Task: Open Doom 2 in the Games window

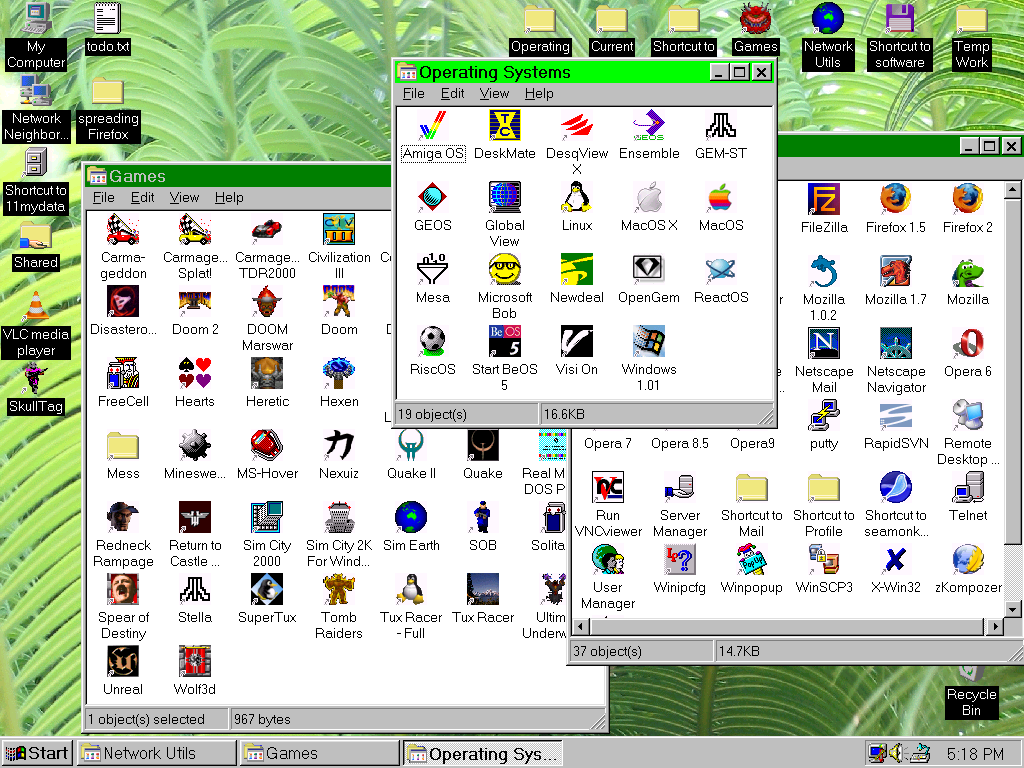Action: (x=195, y=302)
